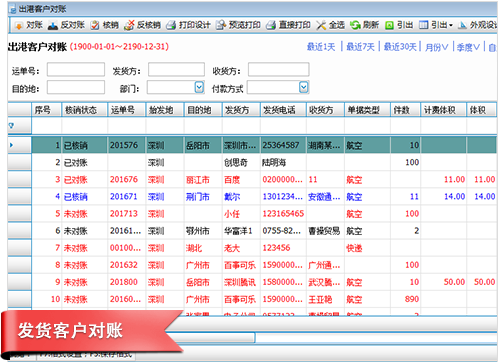
Task: Click the 直接打印 direct print icon
Action: coord(271,25)
